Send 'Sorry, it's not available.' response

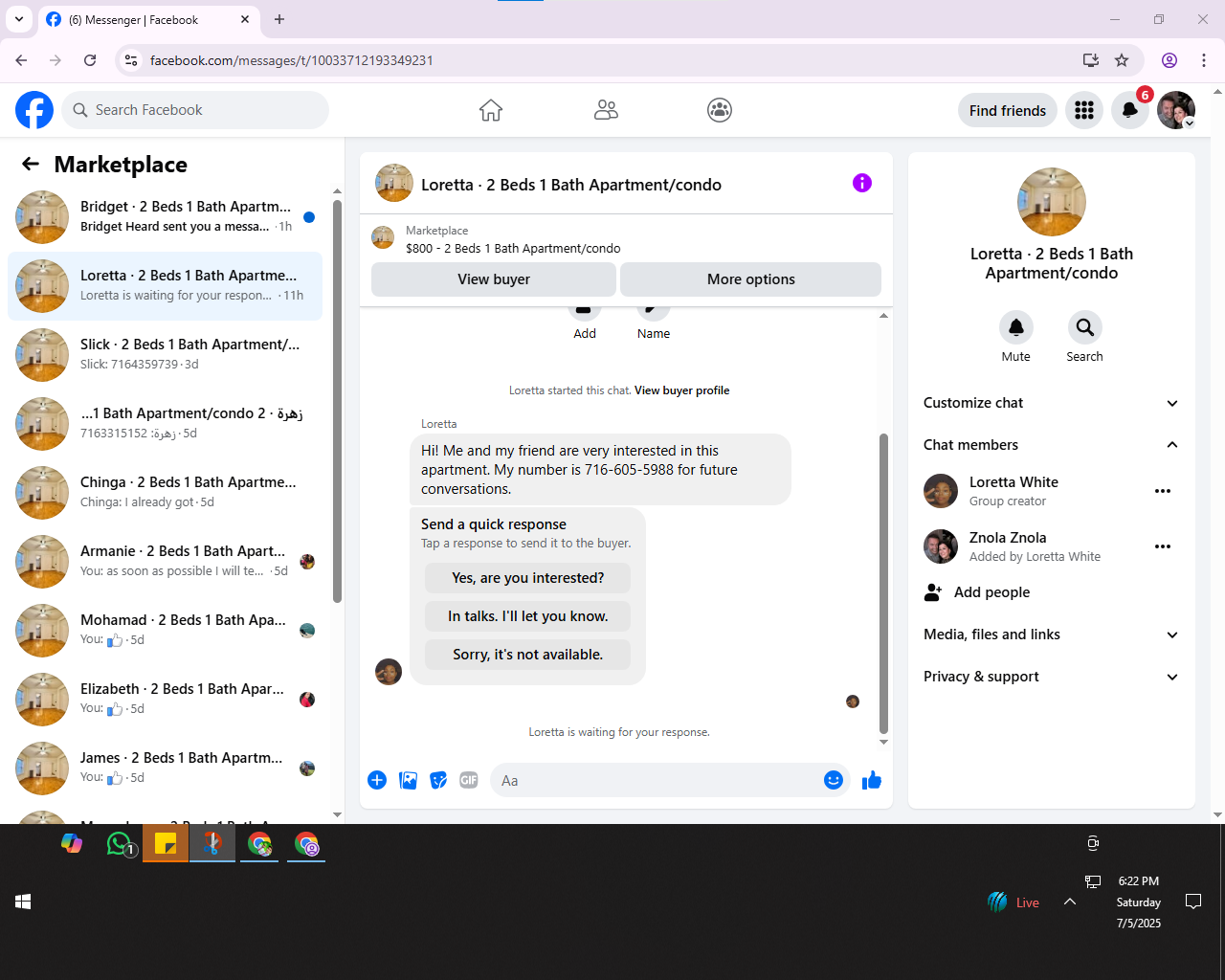528,655
